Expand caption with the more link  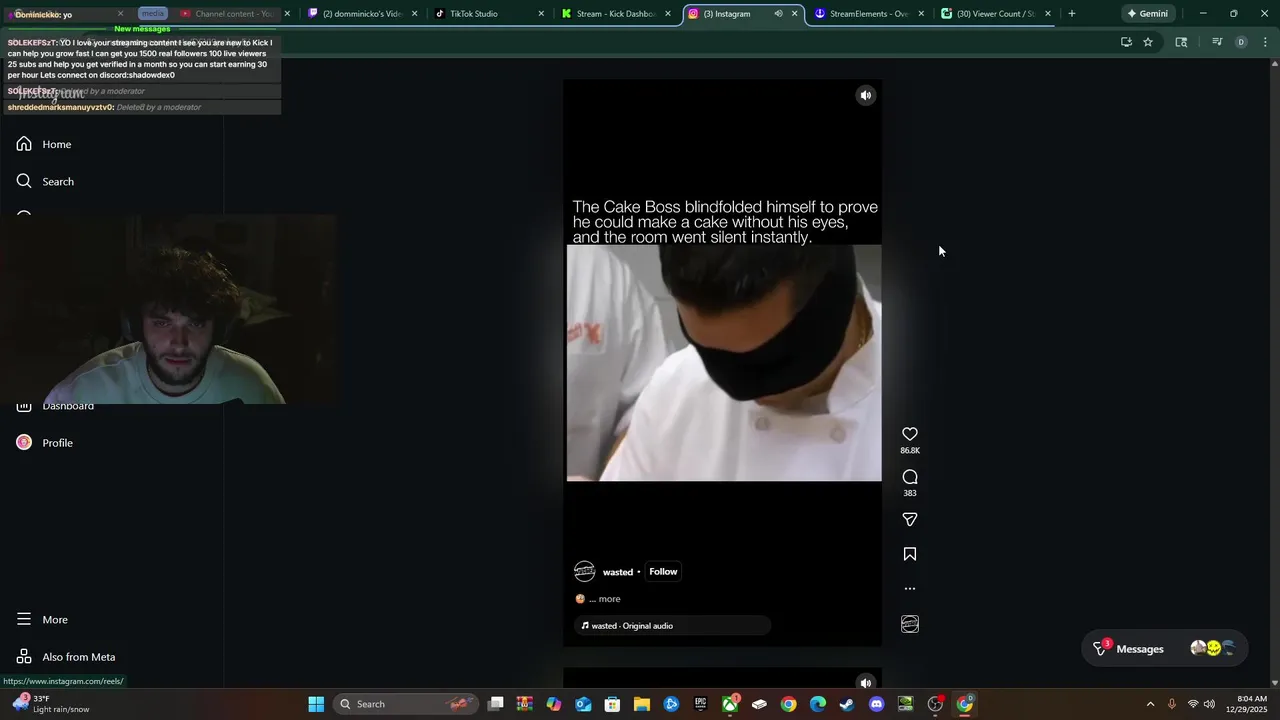pos(609,599)
